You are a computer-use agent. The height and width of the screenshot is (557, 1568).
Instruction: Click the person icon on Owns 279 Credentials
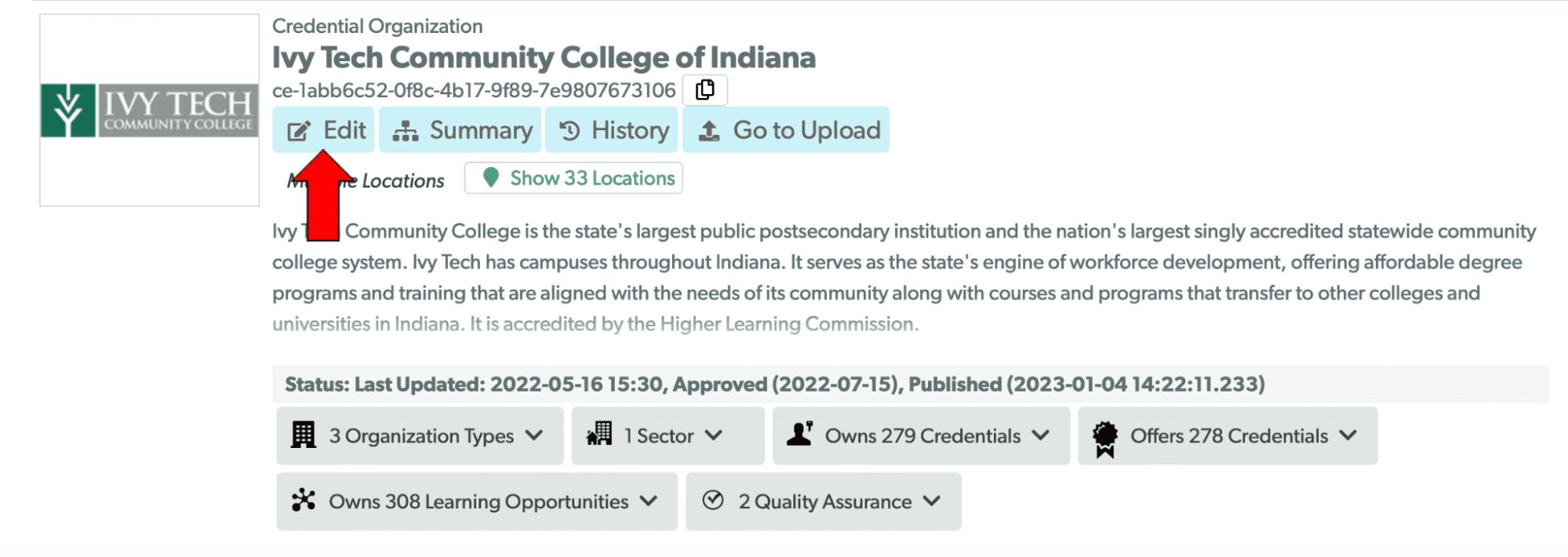[802, 435]
